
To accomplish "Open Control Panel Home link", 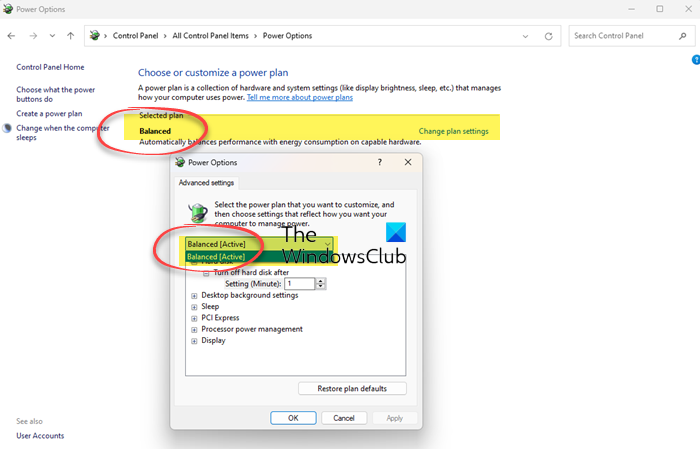I will (x=50, y=67).
